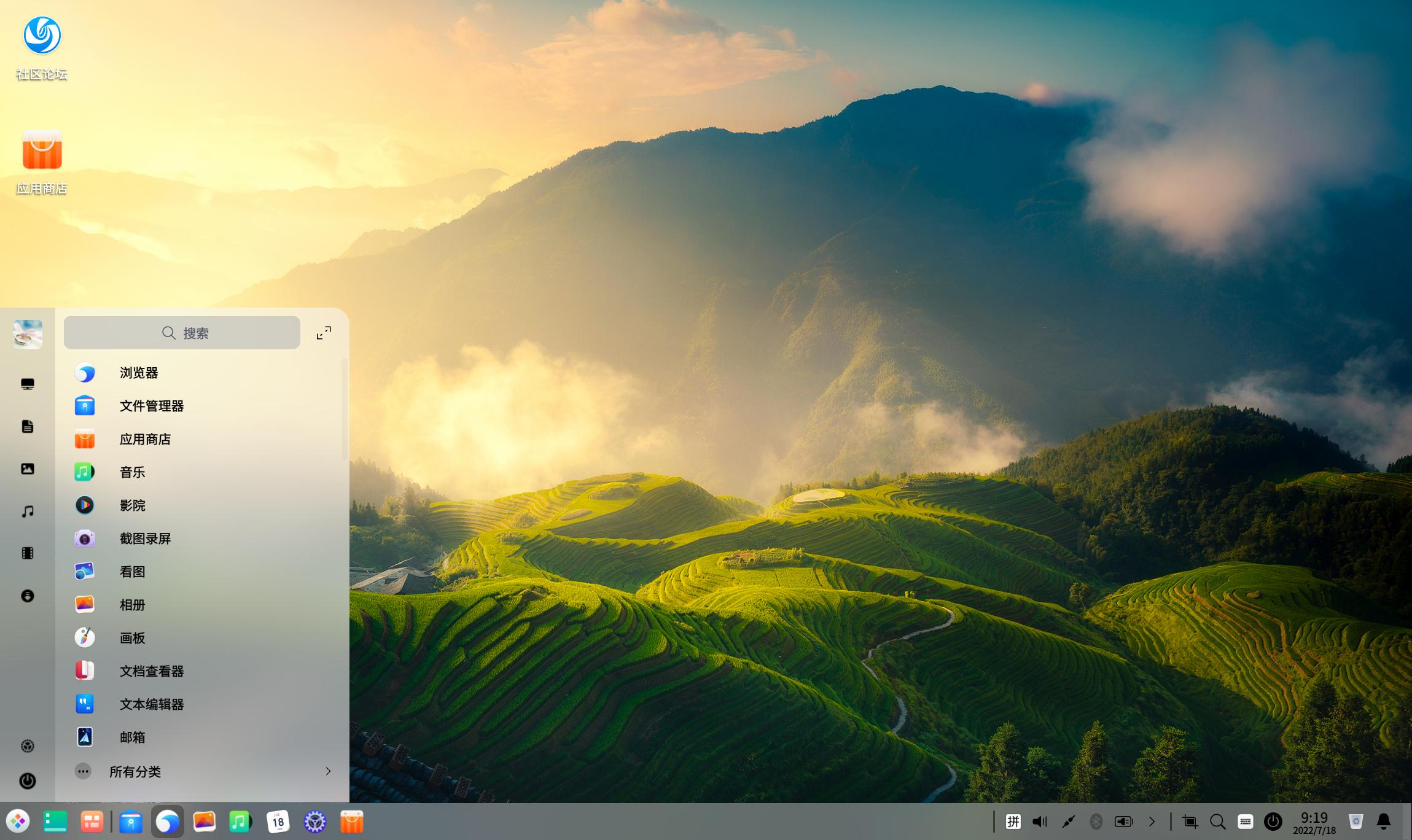Click the power icon in launcher sidebar
Viewport: 1412px width, 840px height.
(x=28, y=781)
